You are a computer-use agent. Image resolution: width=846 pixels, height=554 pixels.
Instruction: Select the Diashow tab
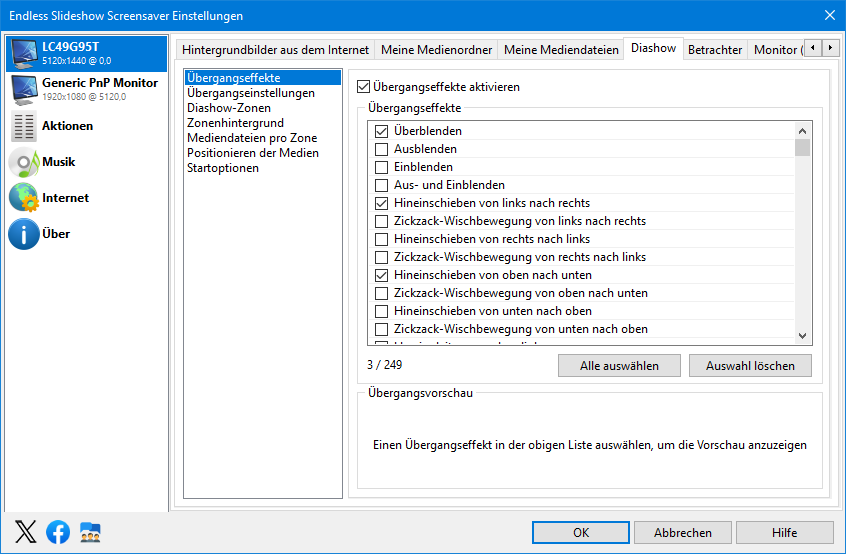pos(653,48)
